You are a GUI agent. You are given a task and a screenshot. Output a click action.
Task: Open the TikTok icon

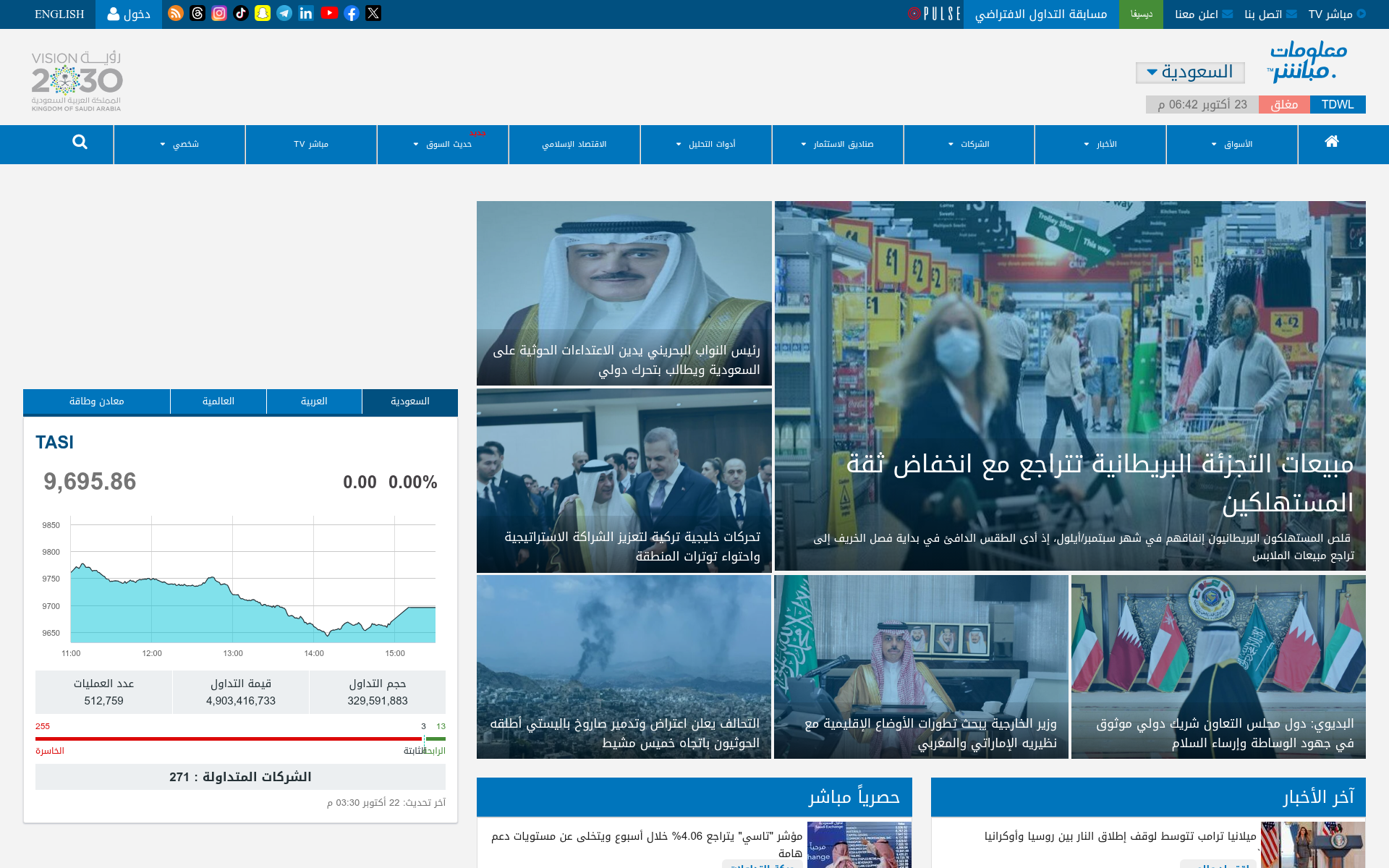click(x=241, y=14)
